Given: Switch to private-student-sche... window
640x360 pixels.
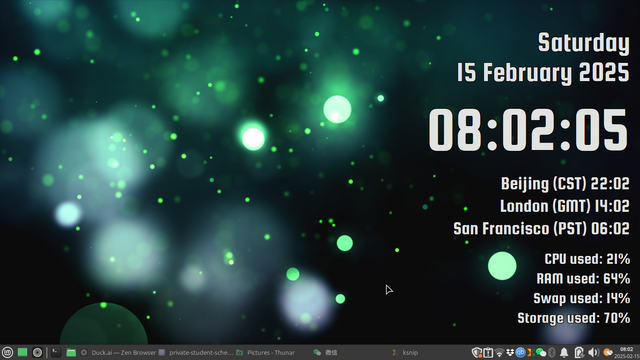Looking at the screenshot, I should (196, 353).
